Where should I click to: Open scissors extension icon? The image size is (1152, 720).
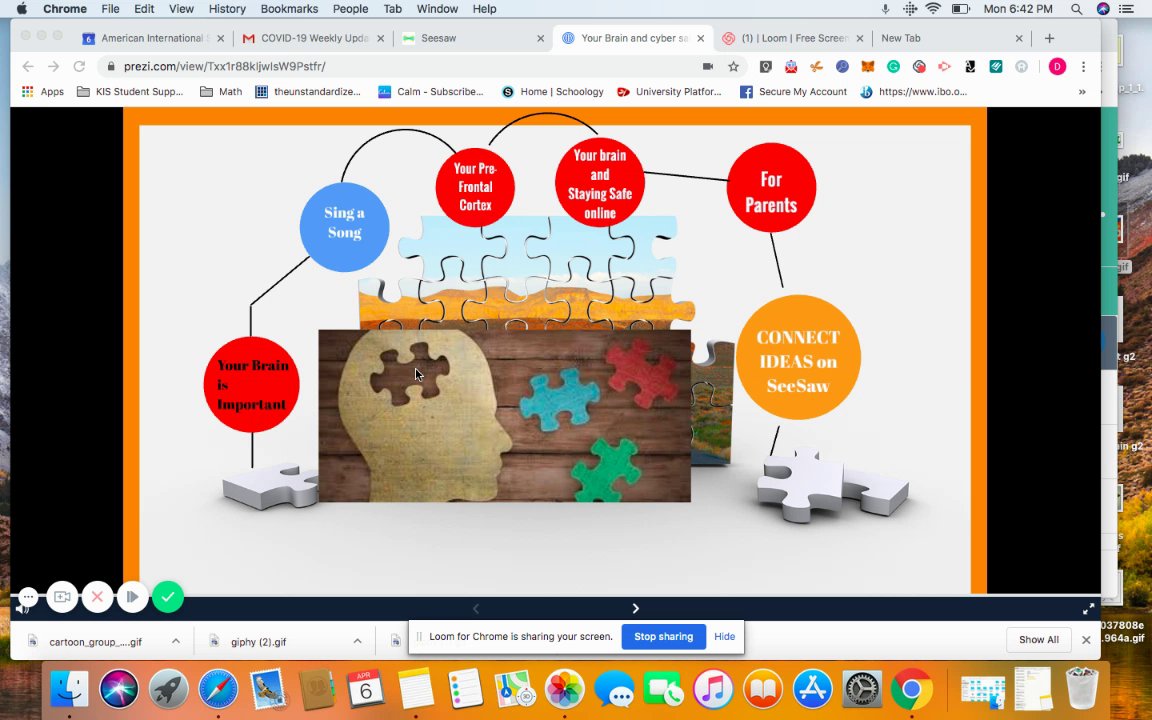(816, 66)
